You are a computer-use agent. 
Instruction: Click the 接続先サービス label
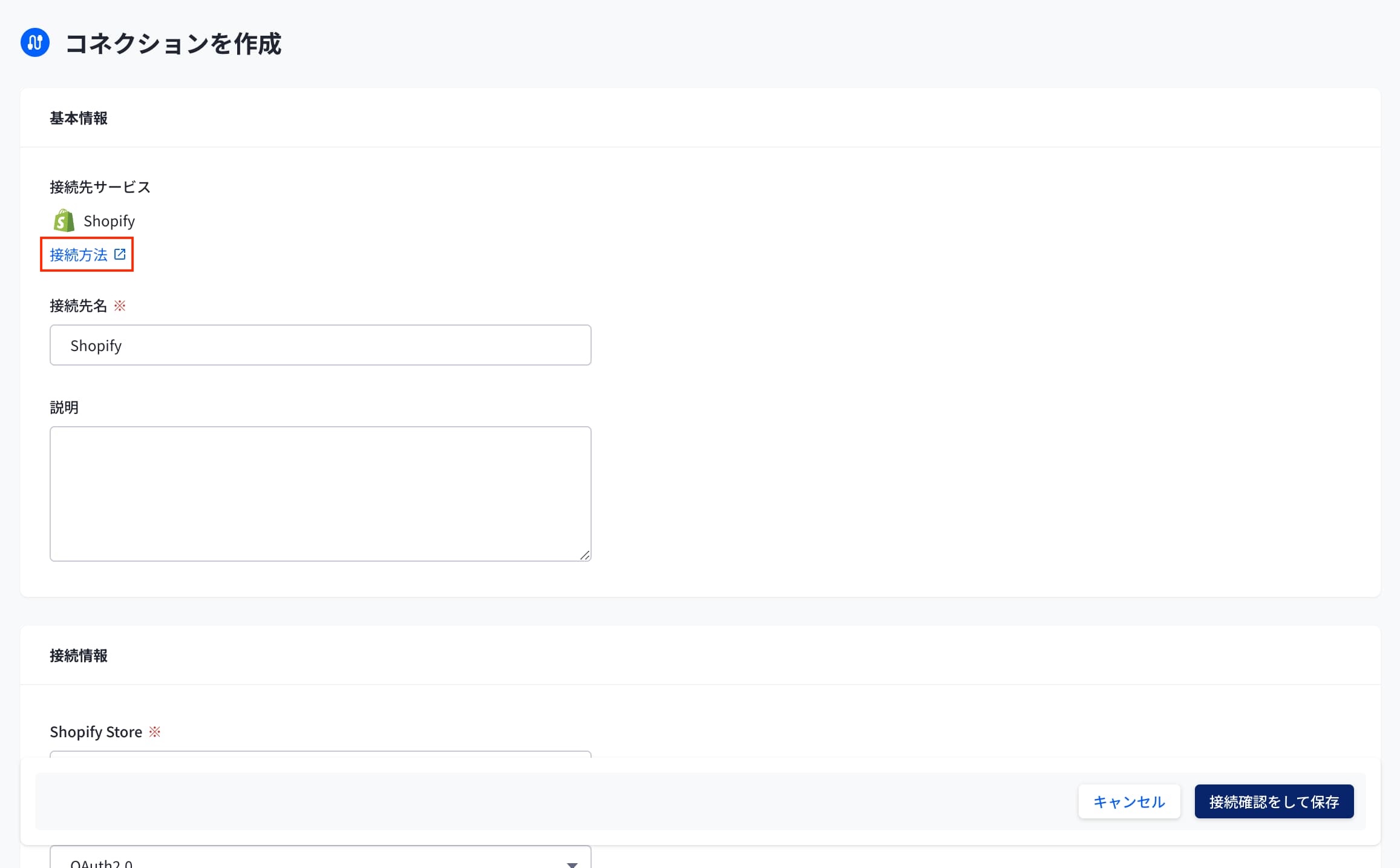100,187
